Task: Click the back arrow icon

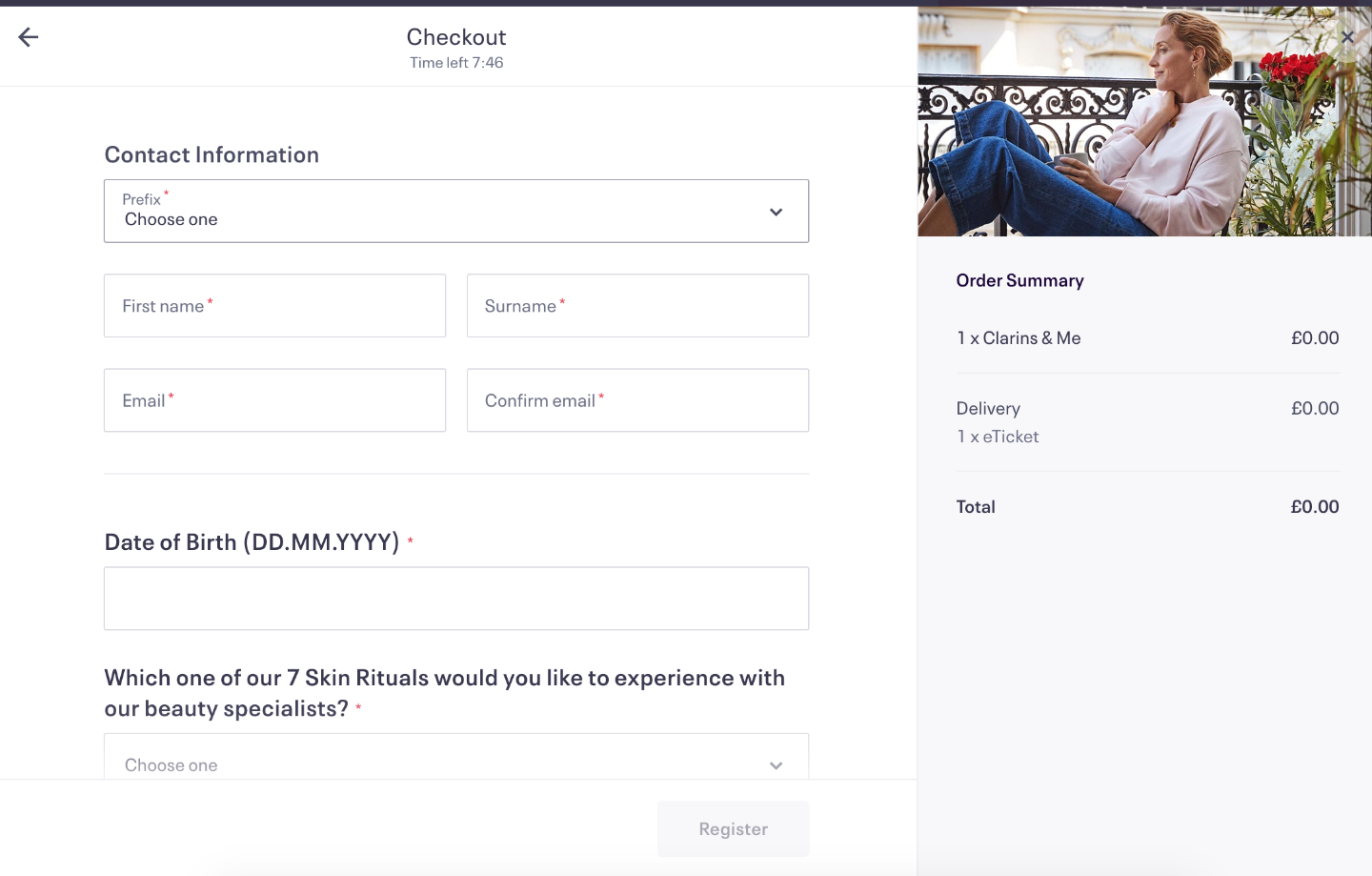Action: tap(29, 37)
